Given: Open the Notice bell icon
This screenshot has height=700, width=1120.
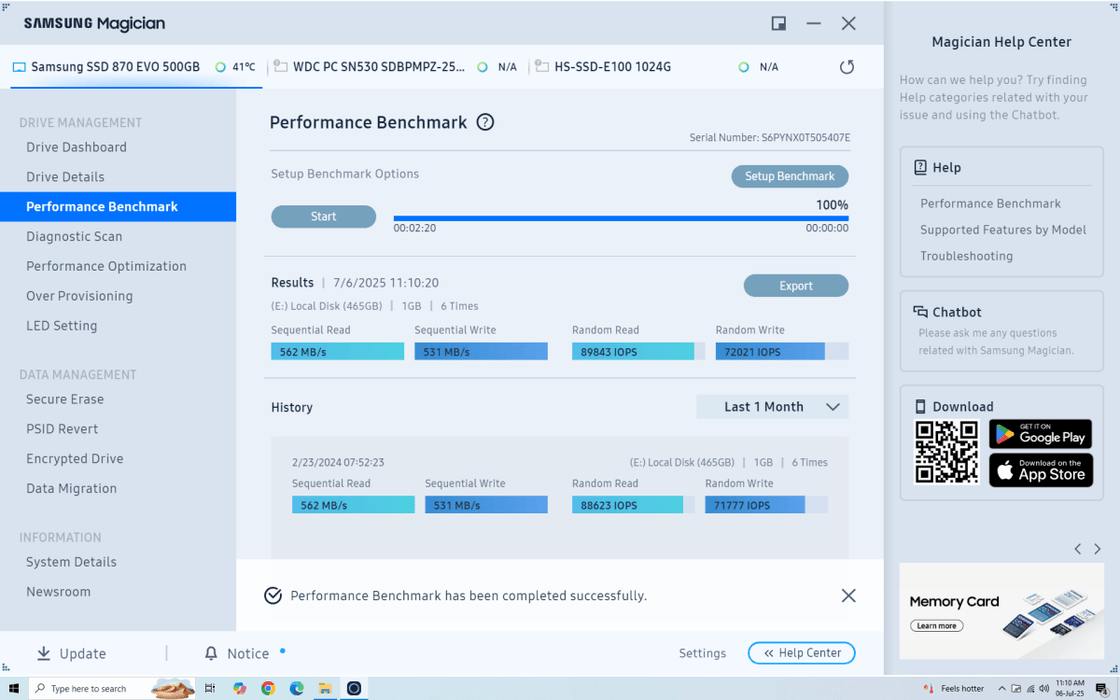Looking at the screenshot, I should click(211, 653).
